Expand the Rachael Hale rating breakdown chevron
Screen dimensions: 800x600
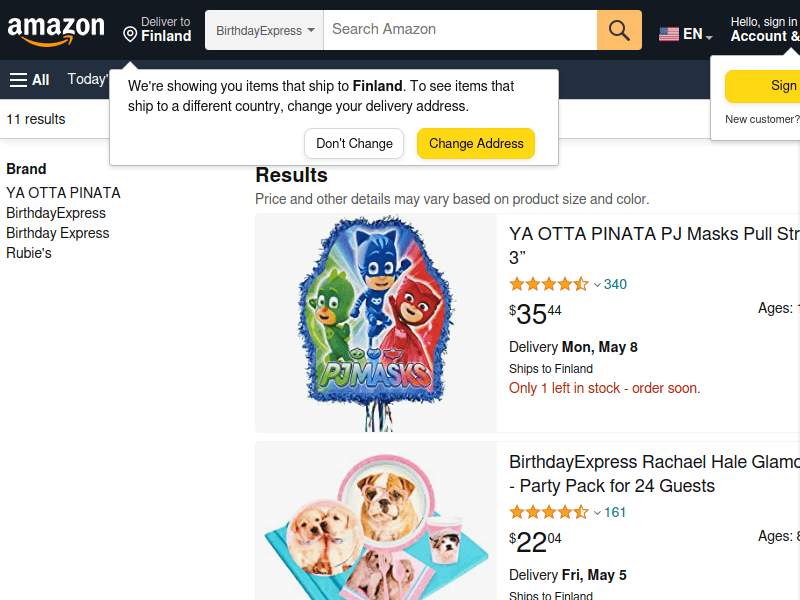(597, 513)
